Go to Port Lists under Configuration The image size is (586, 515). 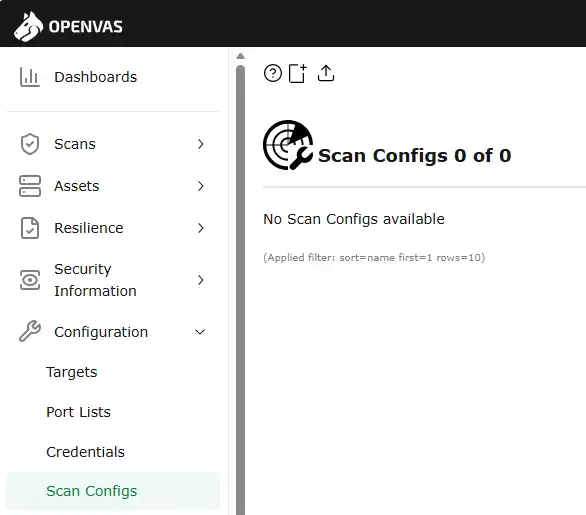78,412
